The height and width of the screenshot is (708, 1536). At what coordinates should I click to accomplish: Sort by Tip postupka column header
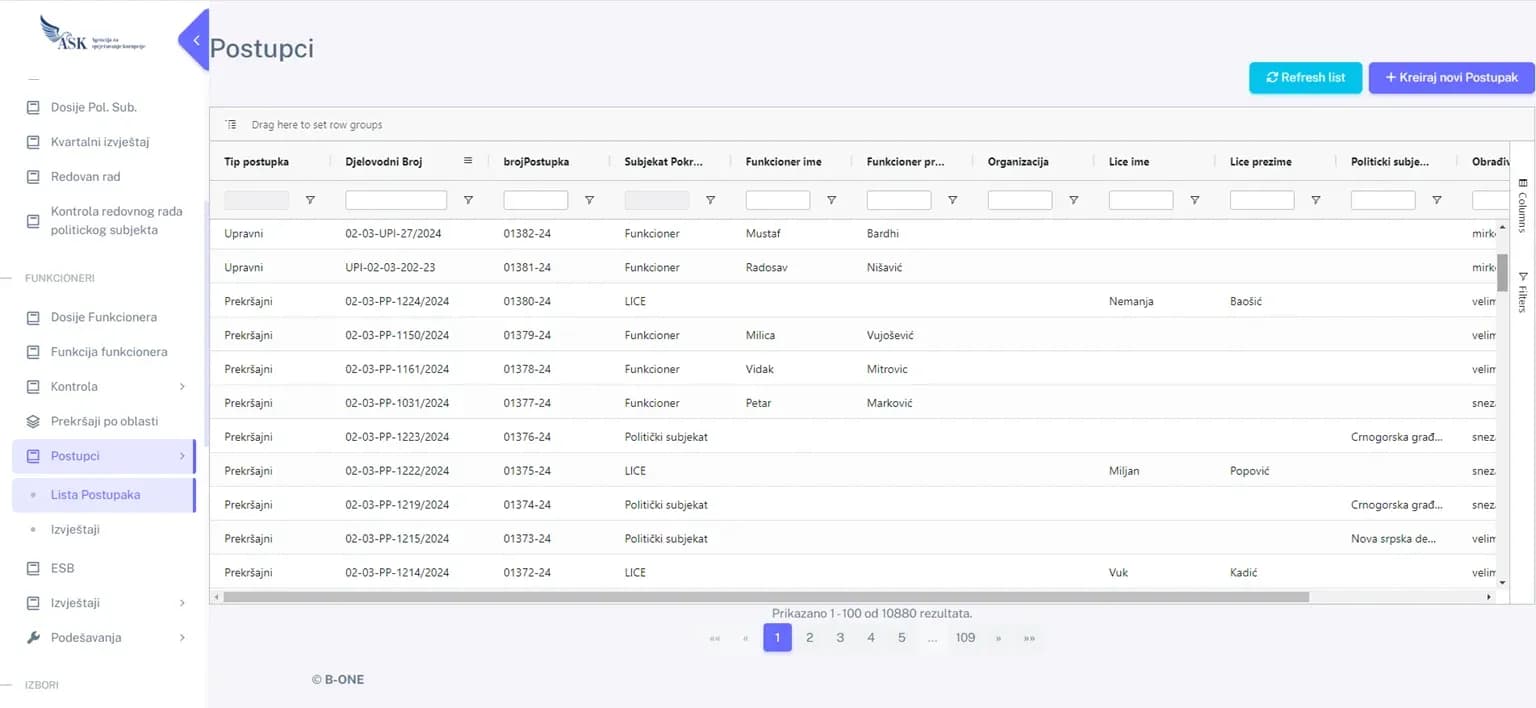coord(257,161)
